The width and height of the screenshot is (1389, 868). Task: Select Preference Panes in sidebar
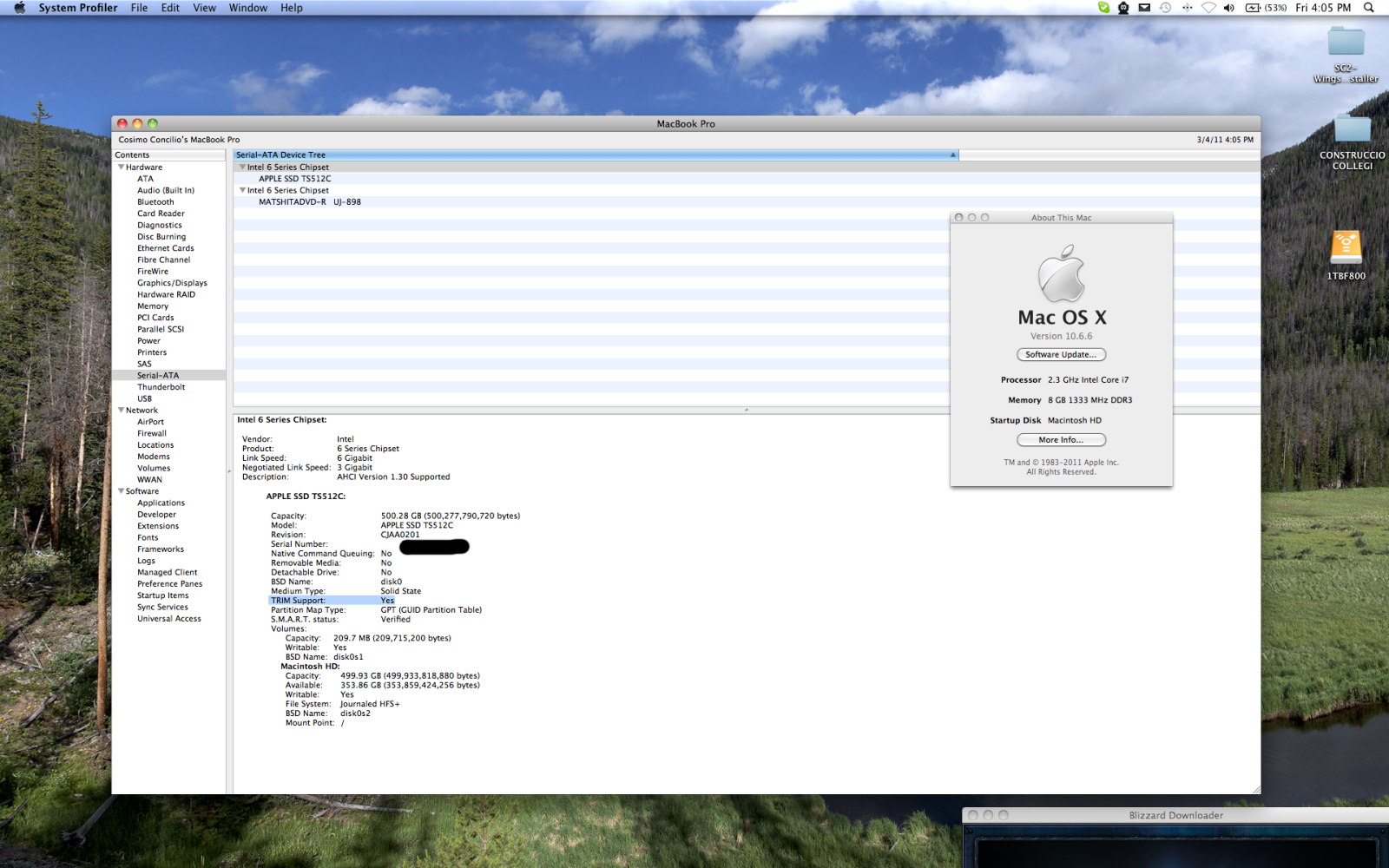click(169, 584)
